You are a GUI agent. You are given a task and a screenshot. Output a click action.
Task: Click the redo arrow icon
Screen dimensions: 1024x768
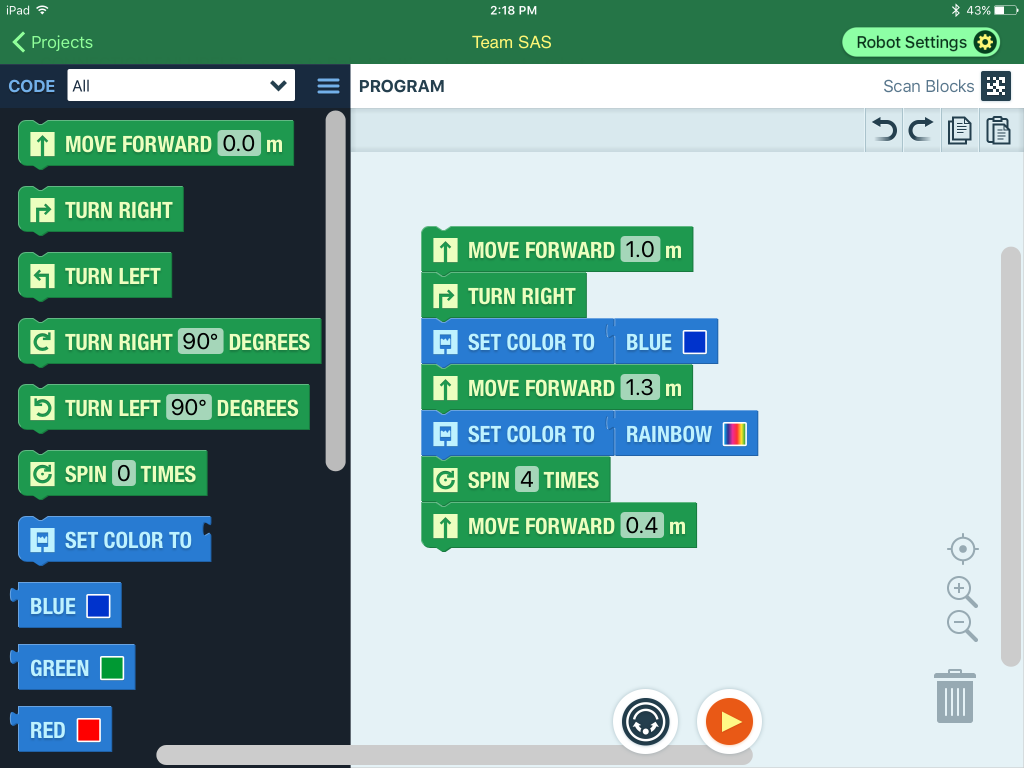tap(921, 130)
